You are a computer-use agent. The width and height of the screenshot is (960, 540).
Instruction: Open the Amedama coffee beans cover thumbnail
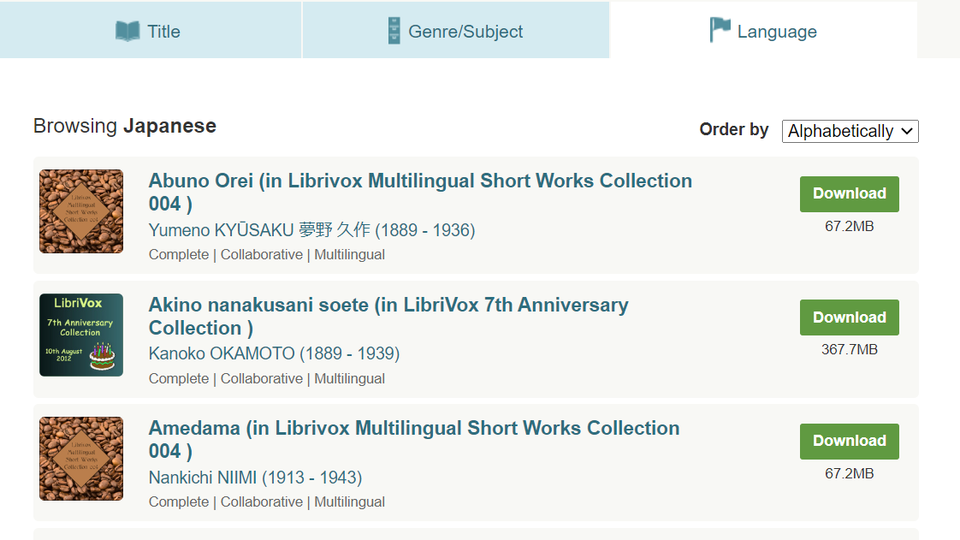[81, 459]
